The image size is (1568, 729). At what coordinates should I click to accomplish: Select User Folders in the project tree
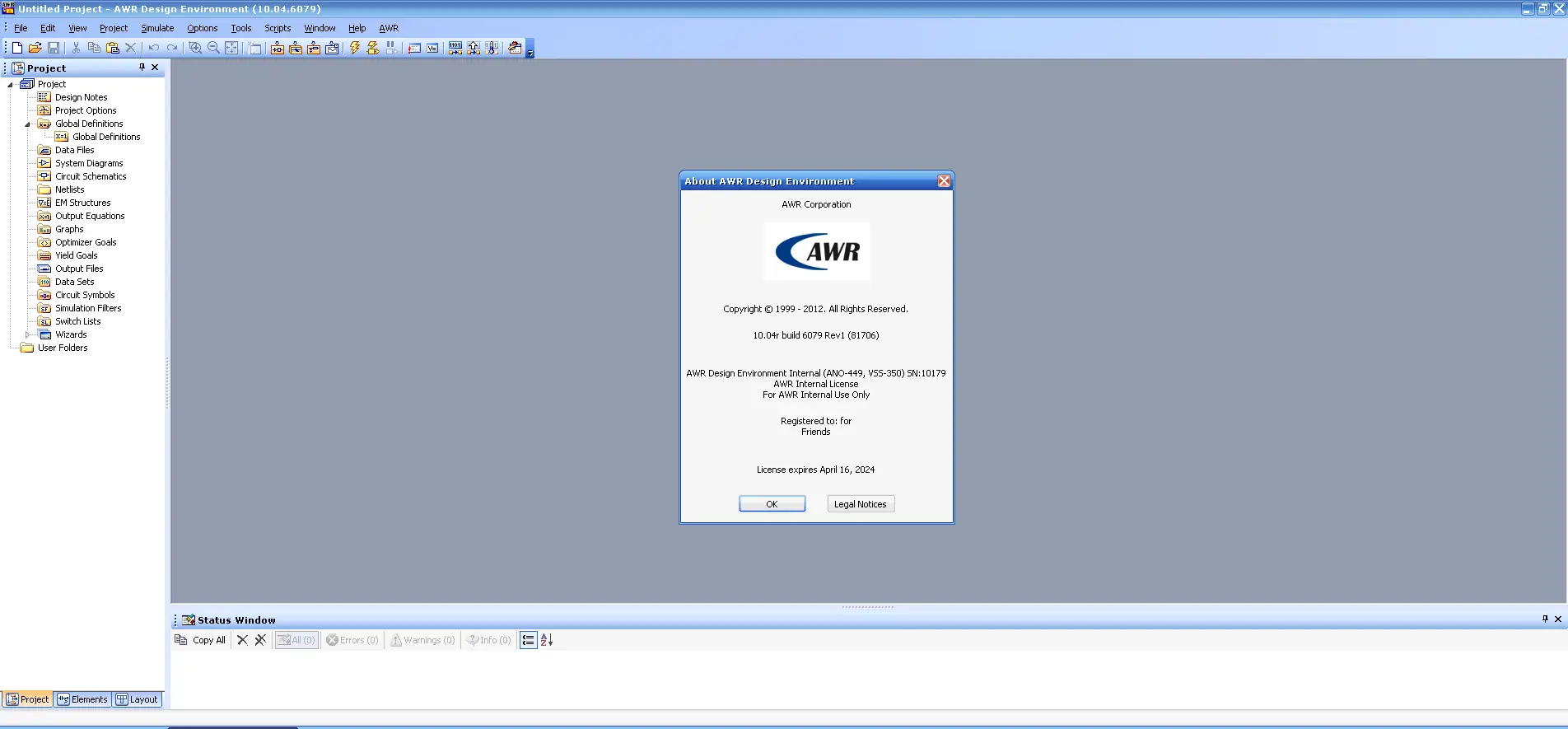(63, 348)
